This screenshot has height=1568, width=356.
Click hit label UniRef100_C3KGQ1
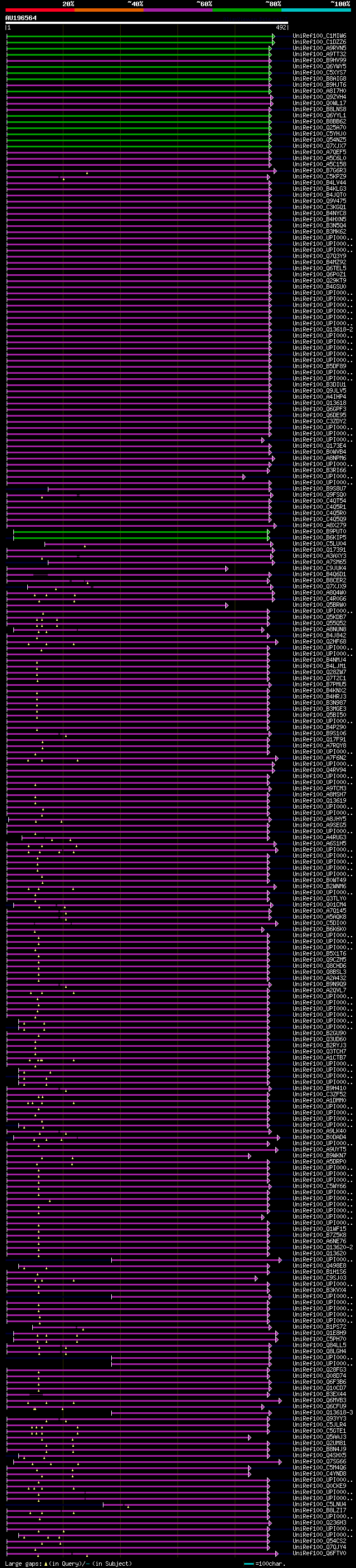pyautogui.click(x=319, y=207)
